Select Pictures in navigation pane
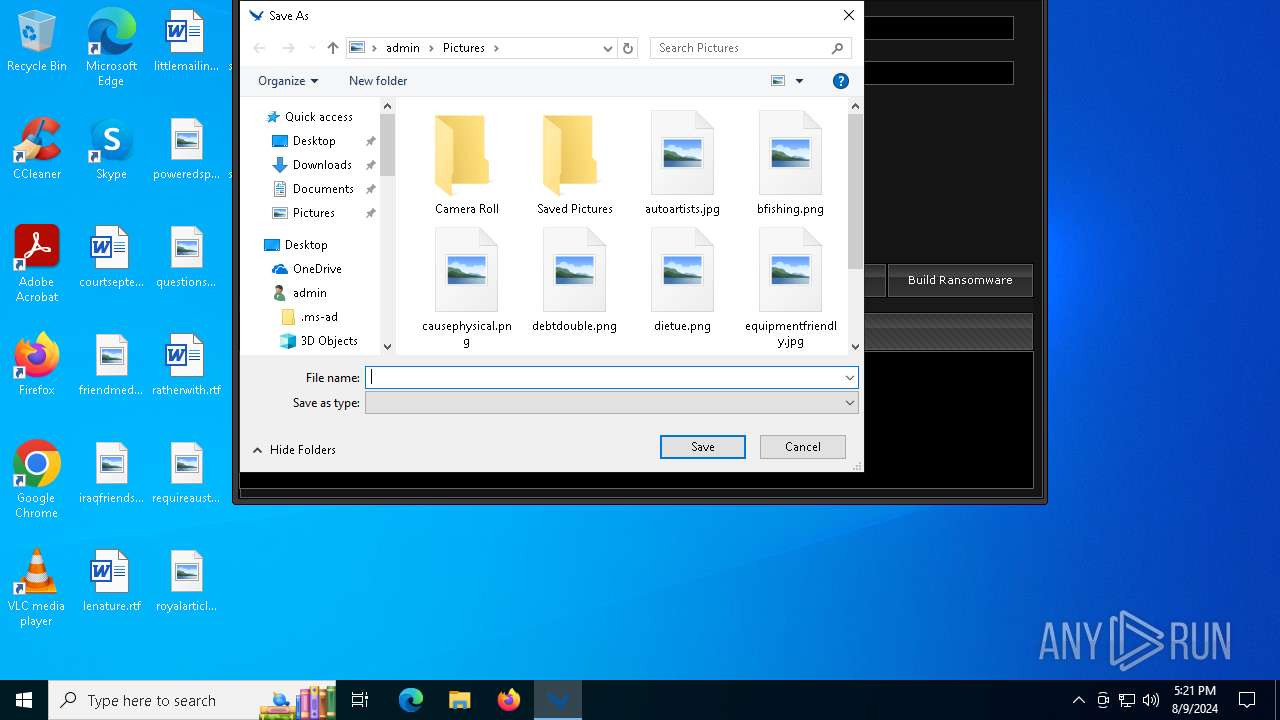 [304, 213]
